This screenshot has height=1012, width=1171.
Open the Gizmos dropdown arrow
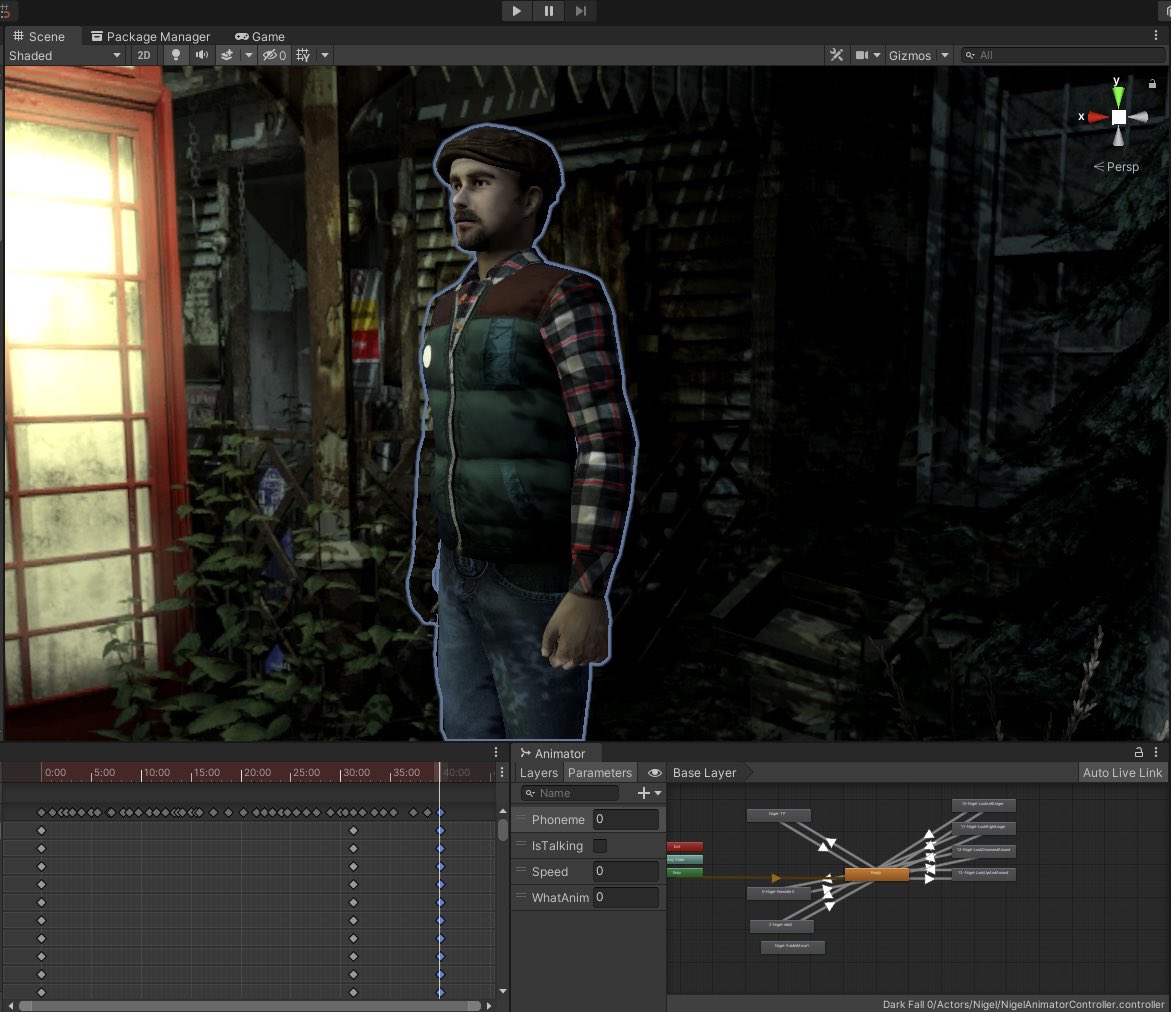click(x=945, y=55)
